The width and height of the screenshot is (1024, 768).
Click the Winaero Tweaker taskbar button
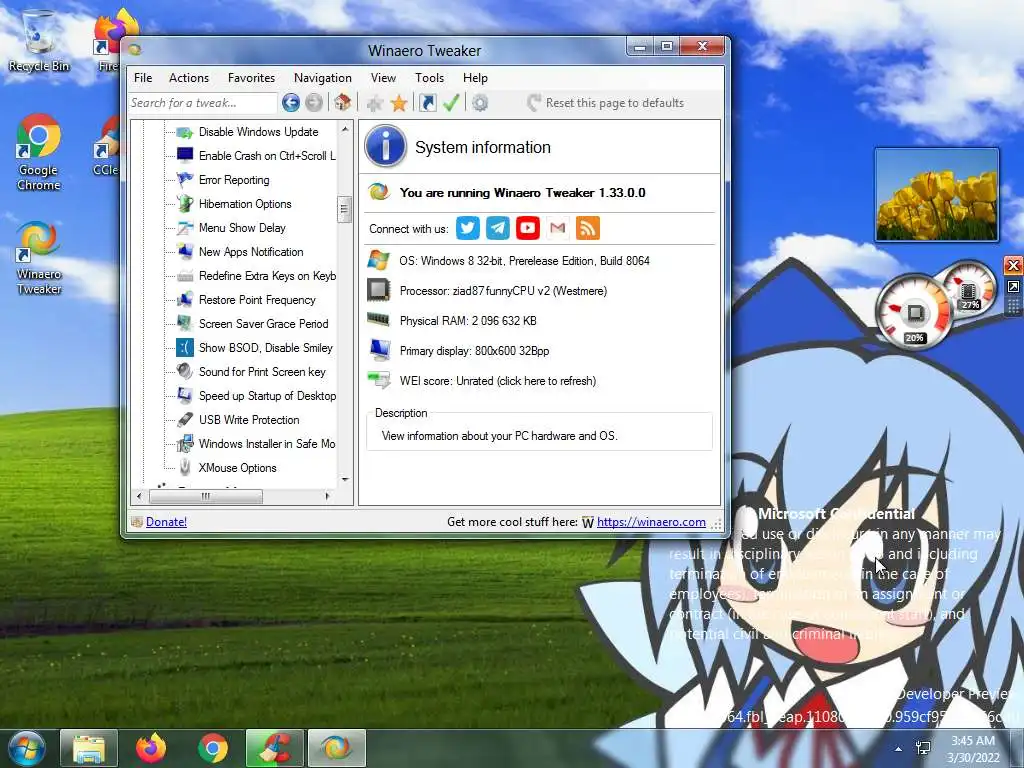click(x=336, y=748)
